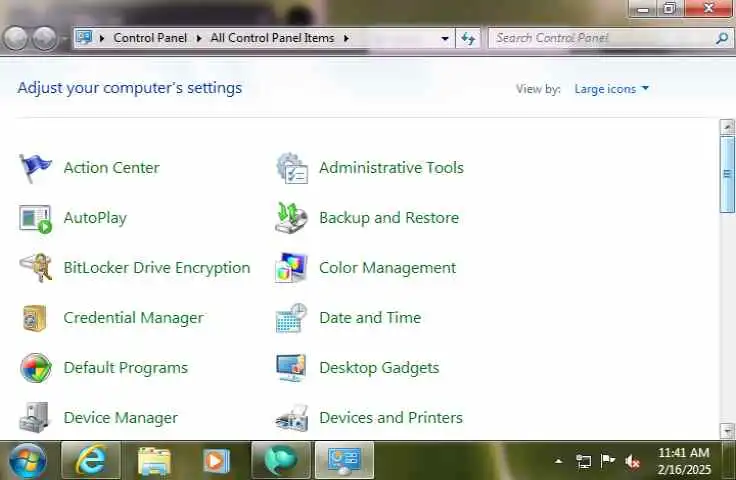Click the Backup and Restore text link

(389, 218)
